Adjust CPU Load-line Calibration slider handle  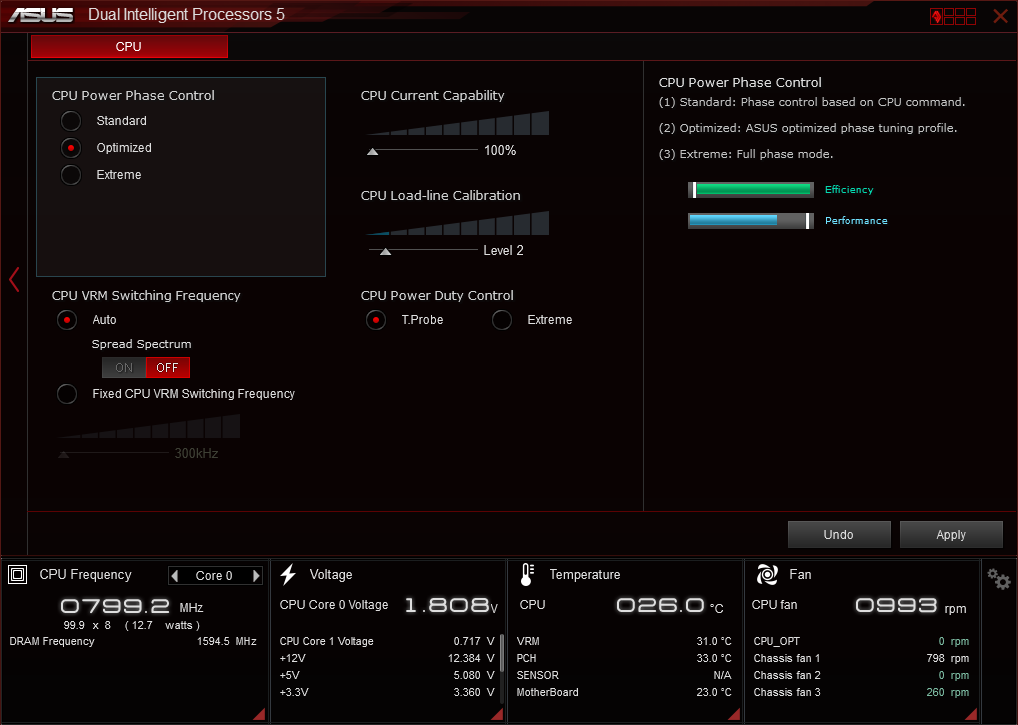(x=386, y=251)
